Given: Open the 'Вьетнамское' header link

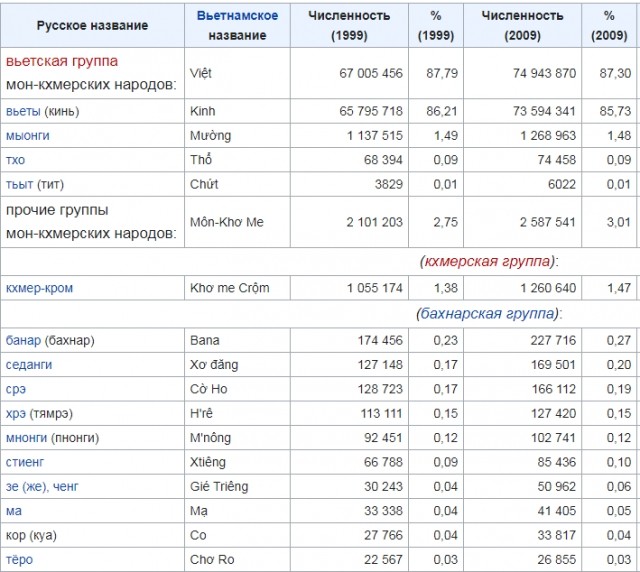Looking at the screenshot, I should point(237,16).
